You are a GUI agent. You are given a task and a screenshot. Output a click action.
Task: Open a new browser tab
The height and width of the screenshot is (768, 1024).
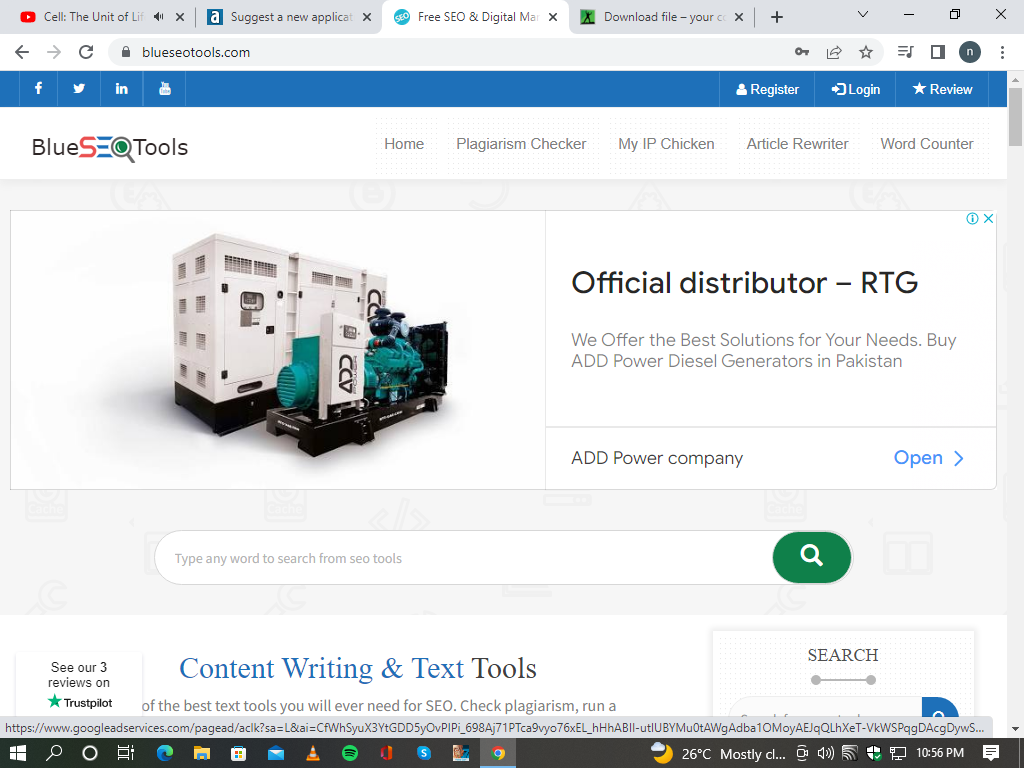776,17
